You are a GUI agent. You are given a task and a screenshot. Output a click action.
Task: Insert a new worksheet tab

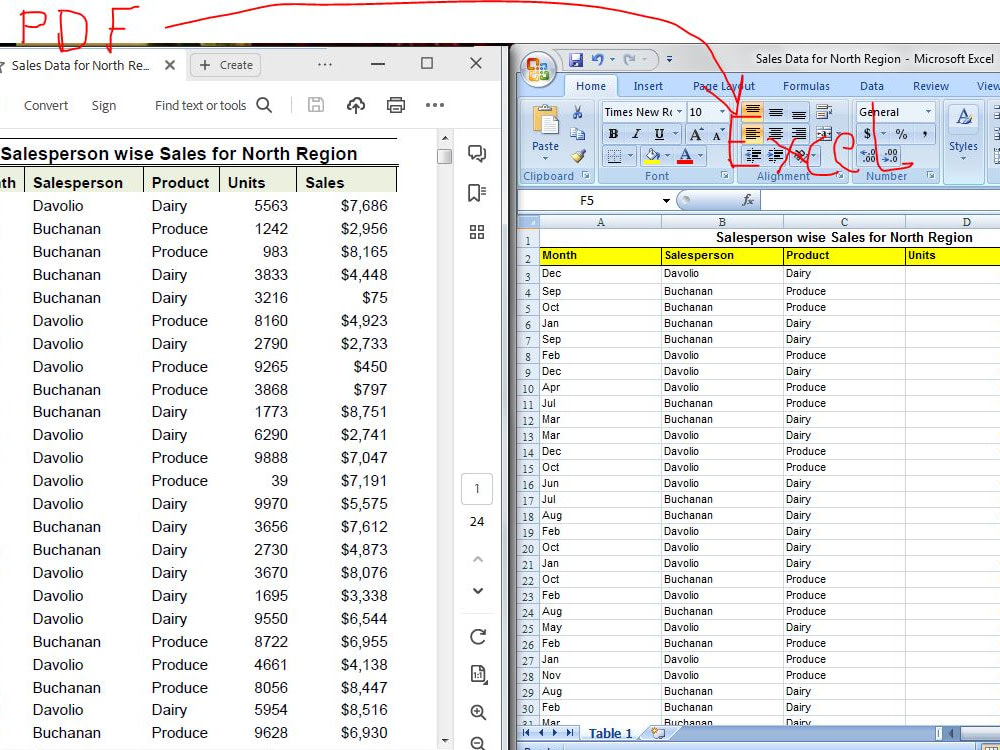coord(658,733)
